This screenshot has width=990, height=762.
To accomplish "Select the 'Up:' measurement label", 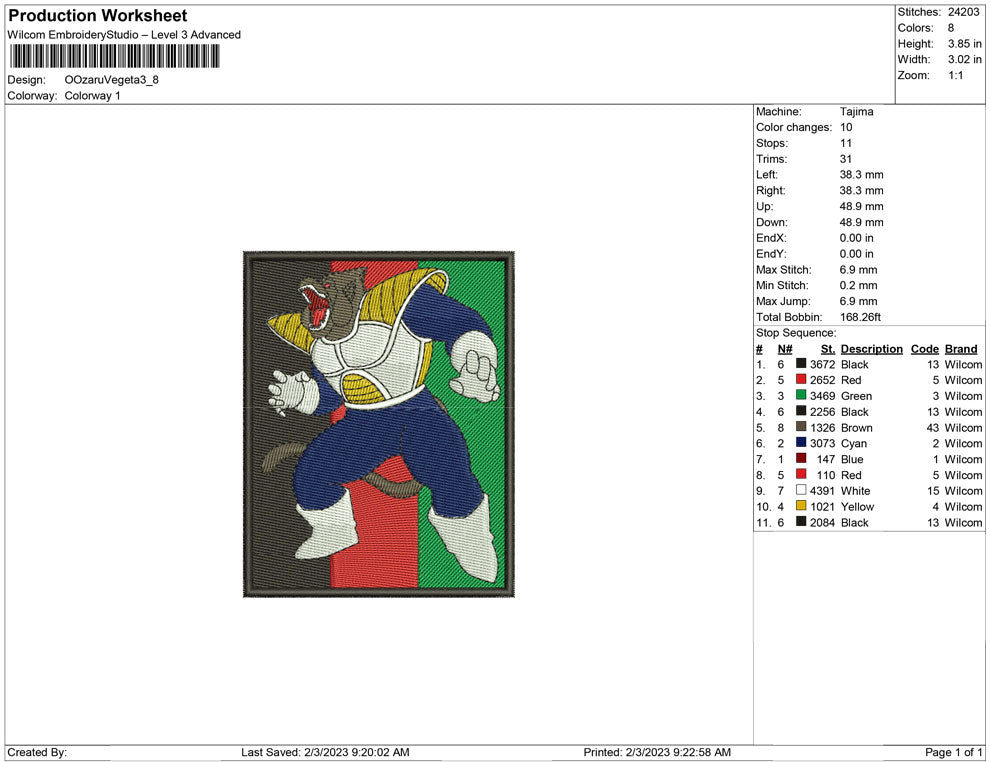I will tap(764, 206).
